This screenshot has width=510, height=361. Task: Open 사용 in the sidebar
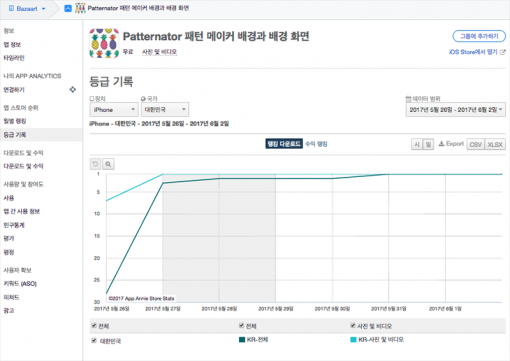click(x=9, y=198)
